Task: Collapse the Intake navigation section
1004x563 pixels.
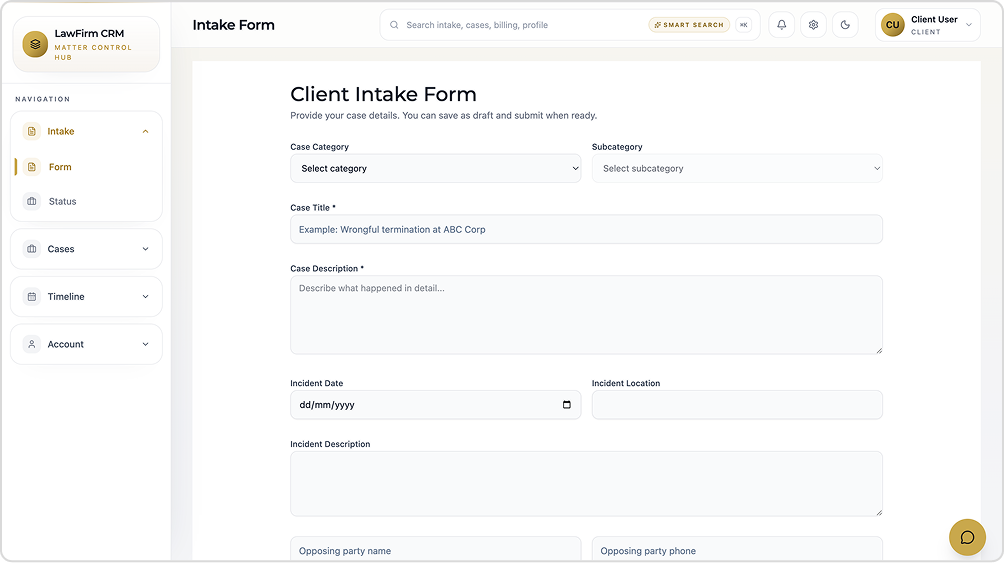Action: point(145,131)
